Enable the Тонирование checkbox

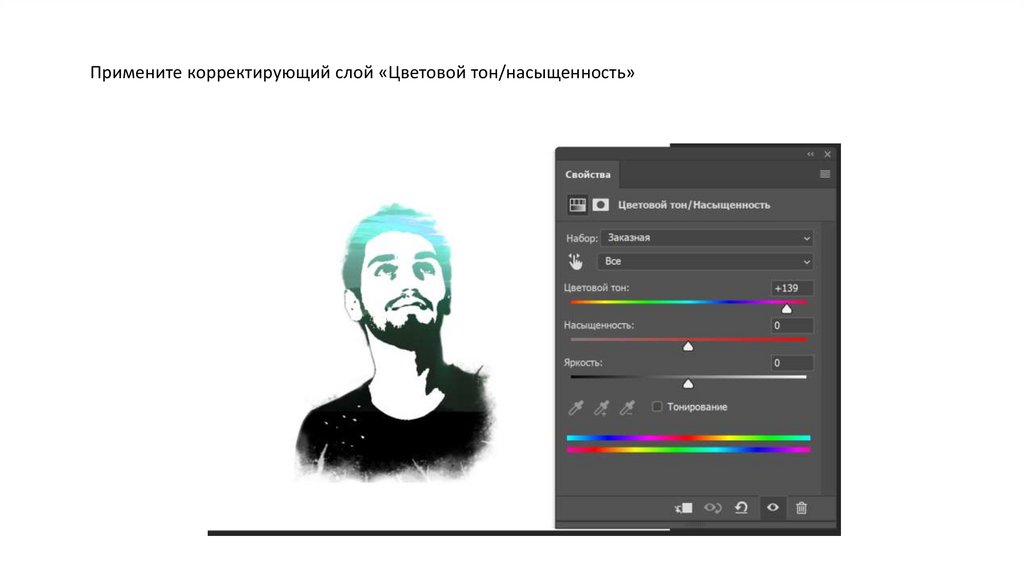pyautogui.click(x=657, y=407)
